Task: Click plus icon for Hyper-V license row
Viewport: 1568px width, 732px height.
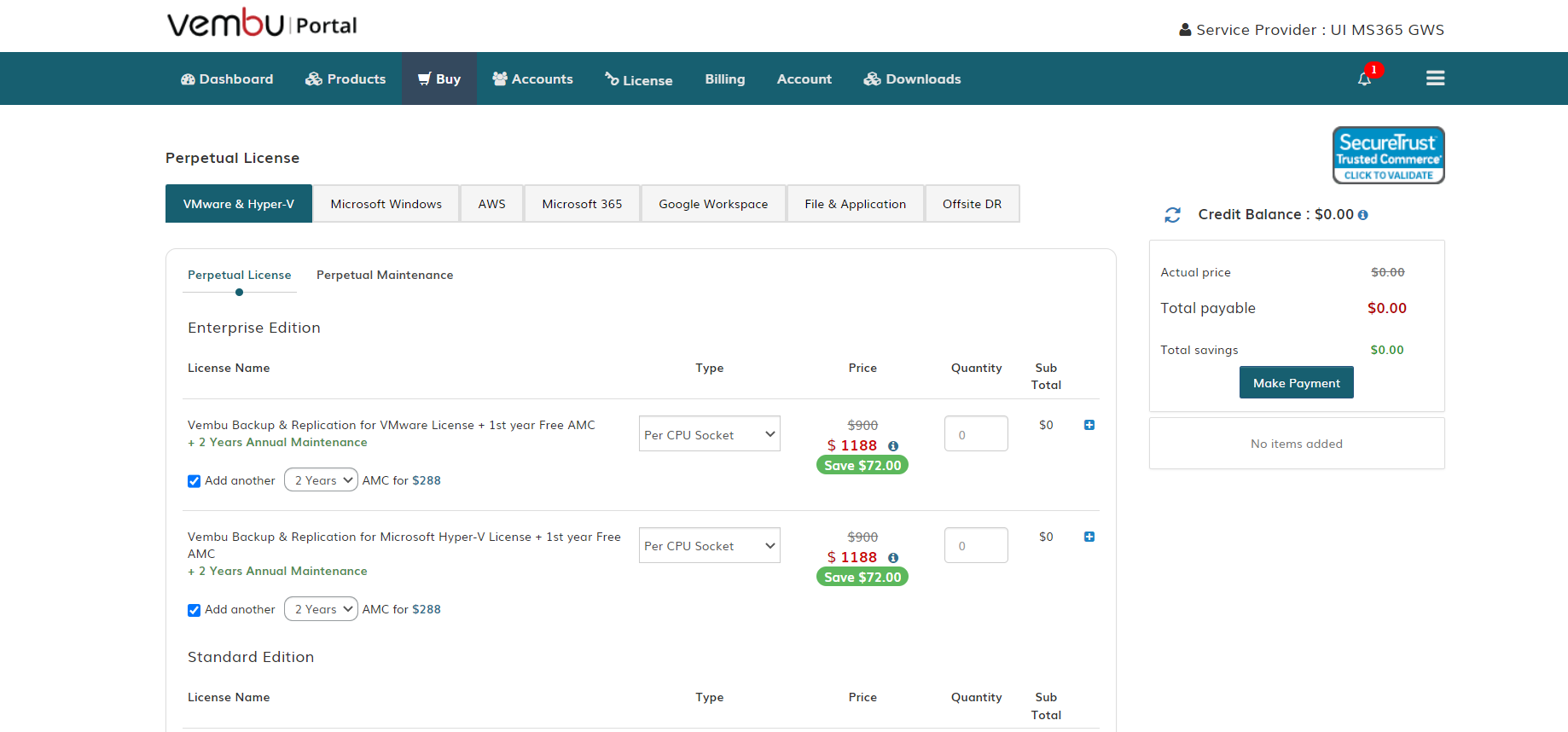Action: (x=1089, y=537)
